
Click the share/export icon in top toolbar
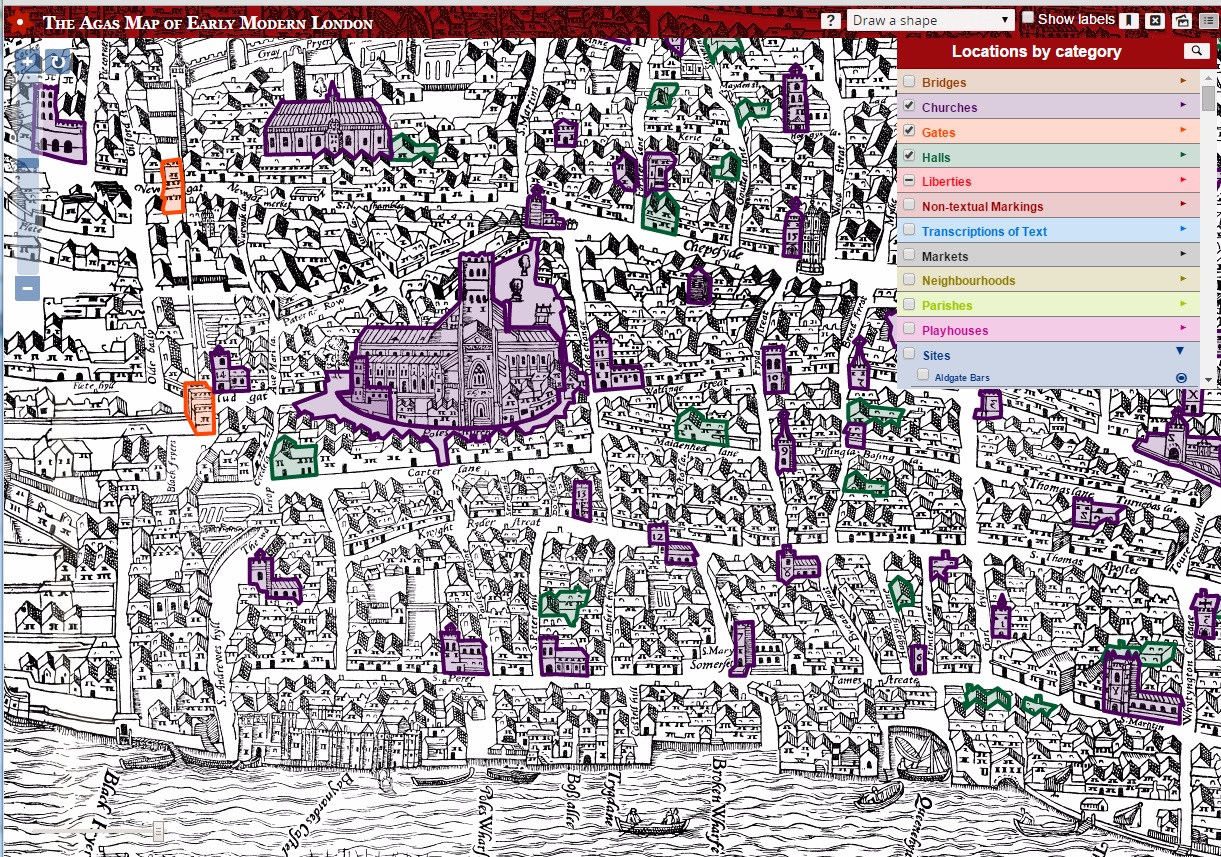tap(1182, 20)
